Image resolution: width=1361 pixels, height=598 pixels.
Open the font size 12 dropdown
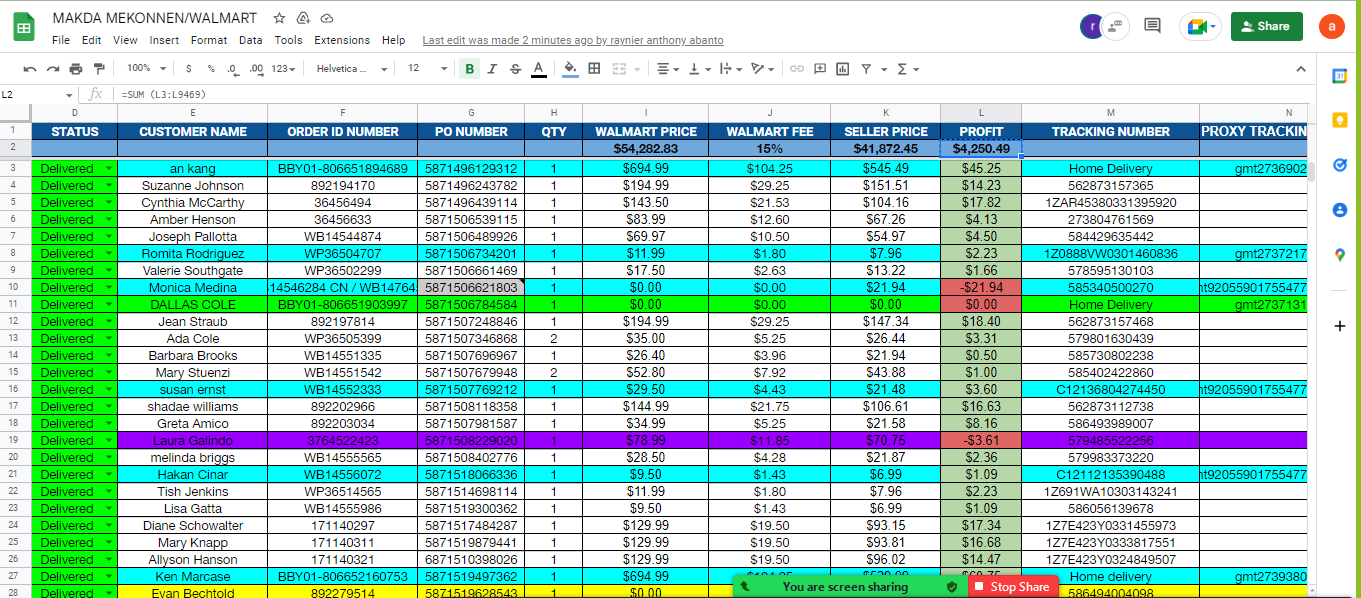(426, 69)
